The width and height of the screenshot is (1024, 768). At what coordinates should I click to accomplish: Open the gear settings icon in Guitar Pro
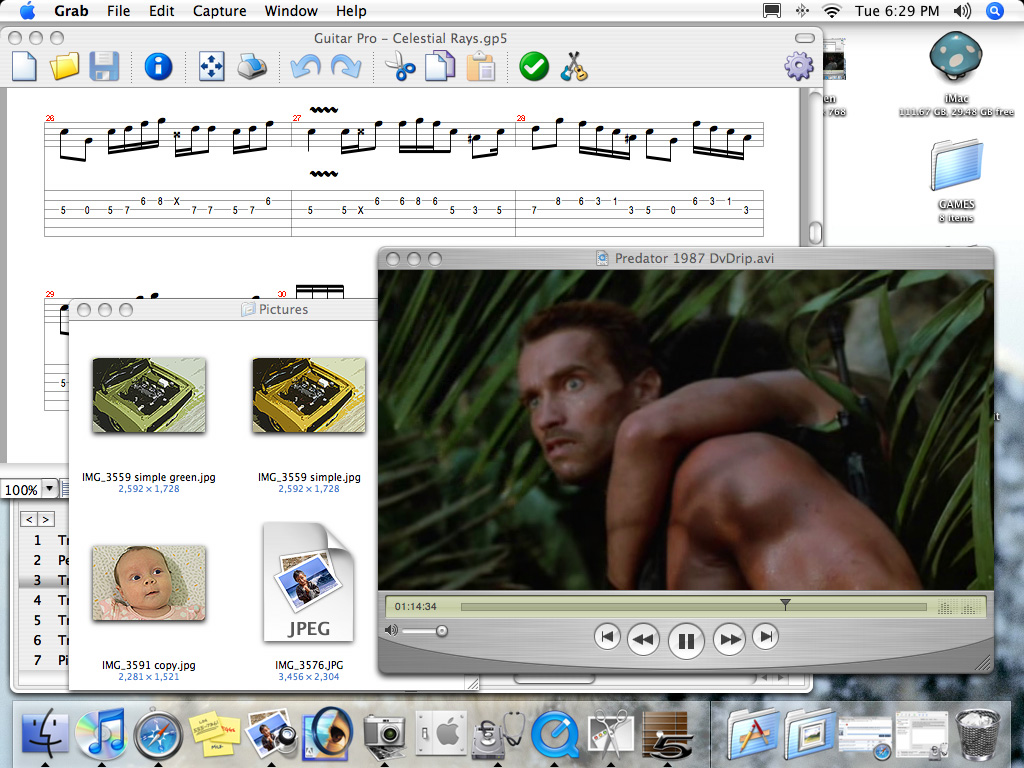click(x=799, y=67)
